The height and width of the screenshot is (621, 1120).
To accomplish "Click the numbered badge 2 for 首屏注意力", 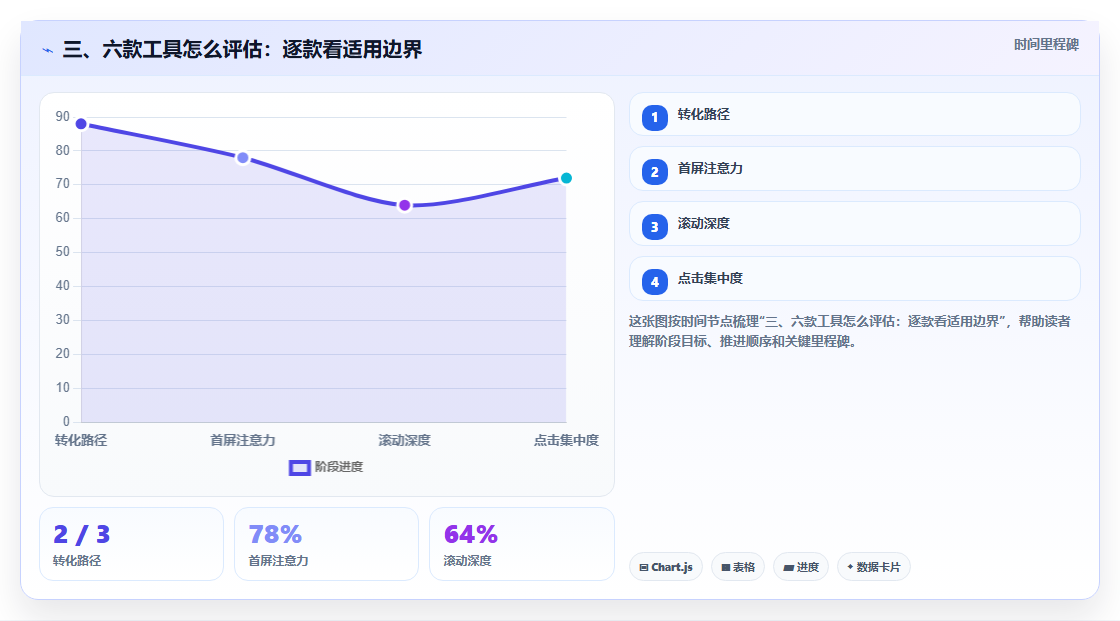I will click(654, 172).
